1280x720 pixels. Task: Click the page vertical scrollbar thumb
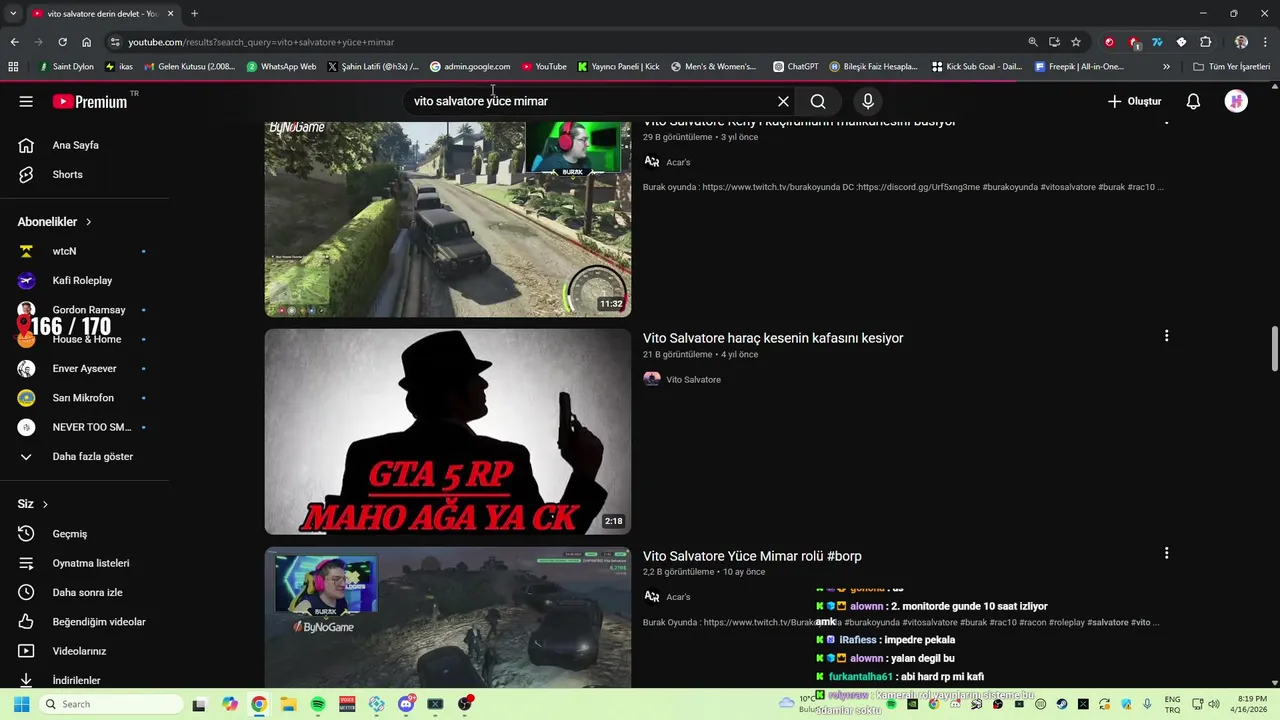[1274, 348]
